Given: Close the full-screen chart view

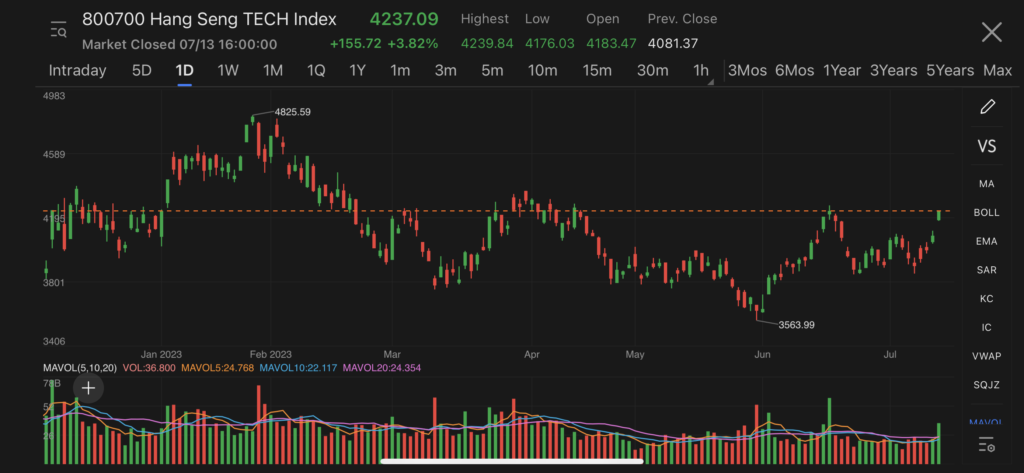Looking at the screenshot, I should 991,32.
